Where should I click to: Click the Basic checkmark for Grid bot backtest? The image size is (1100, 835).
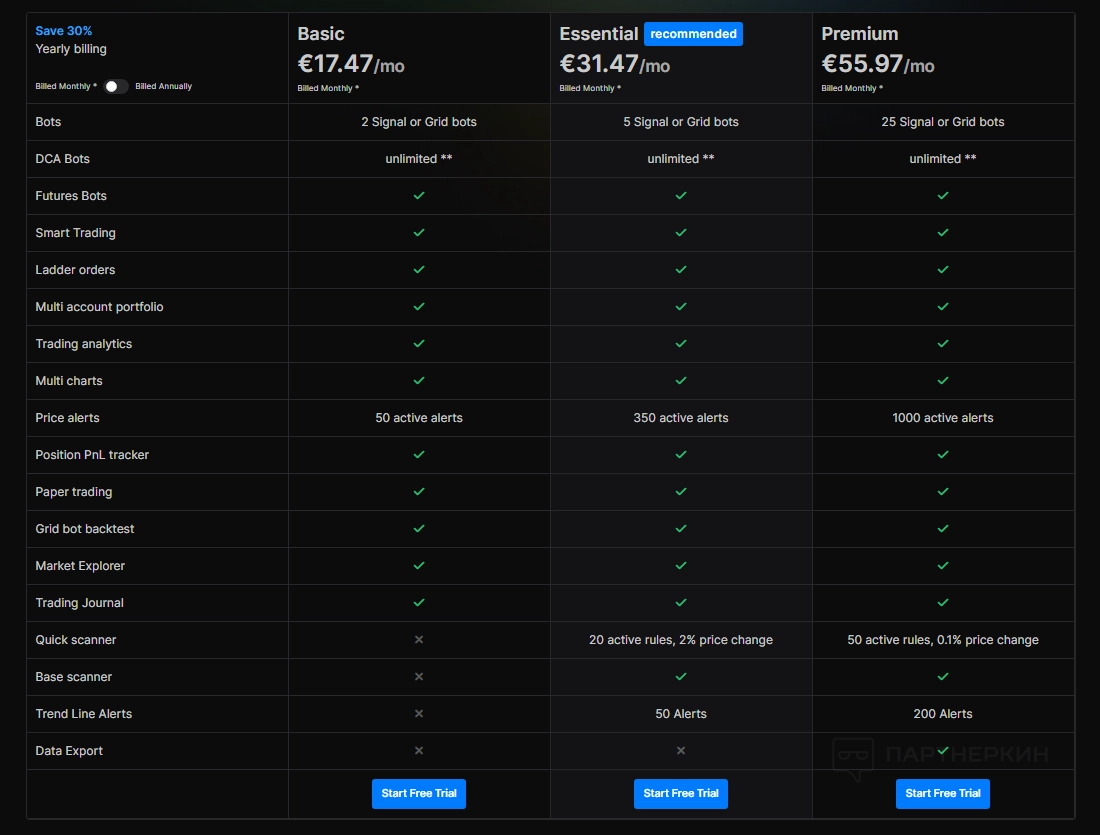pyautogui.click(x=419, y=529)
